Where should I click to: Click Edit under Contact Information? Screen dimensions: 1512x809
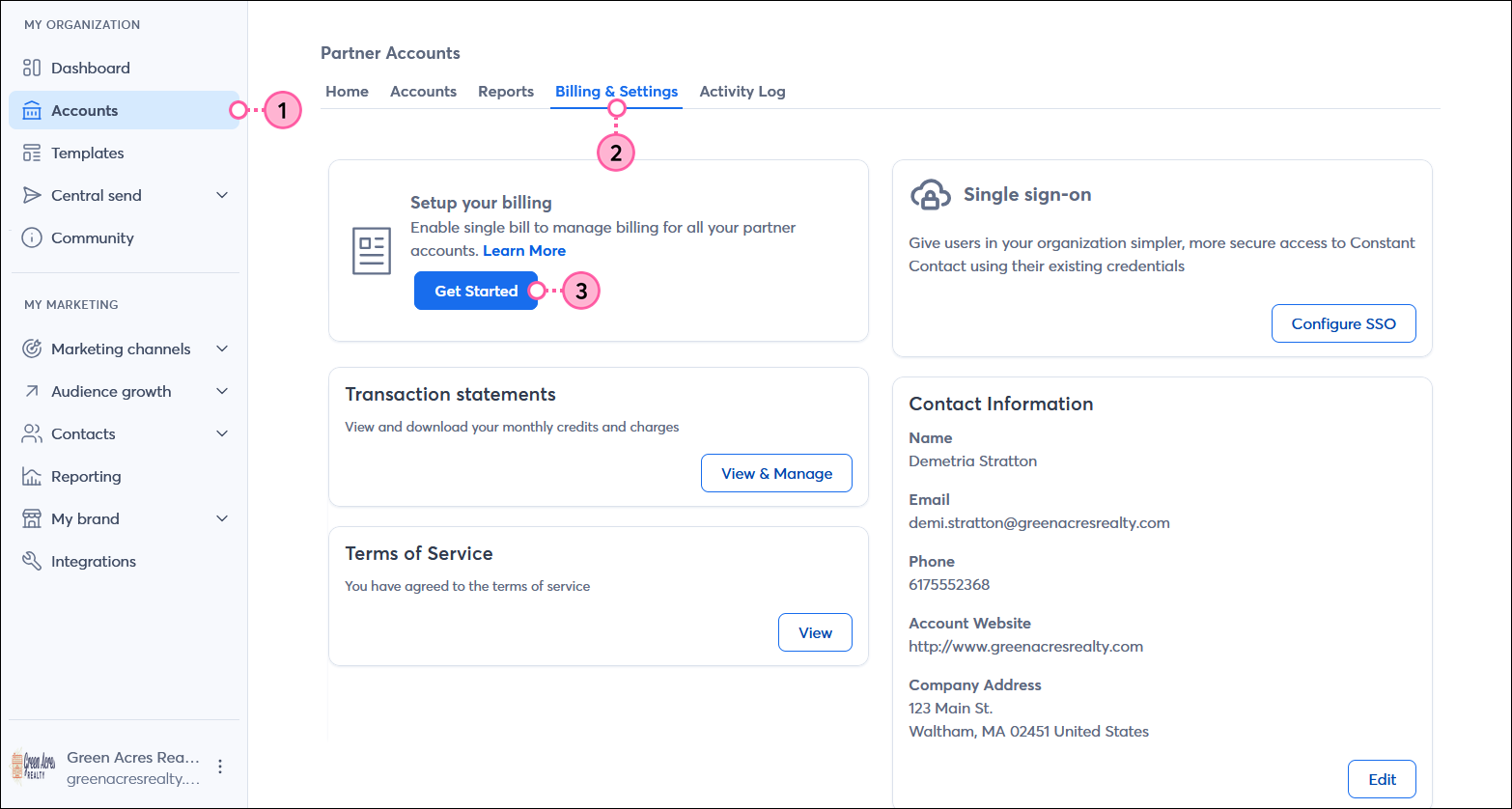coord(1382,779)
